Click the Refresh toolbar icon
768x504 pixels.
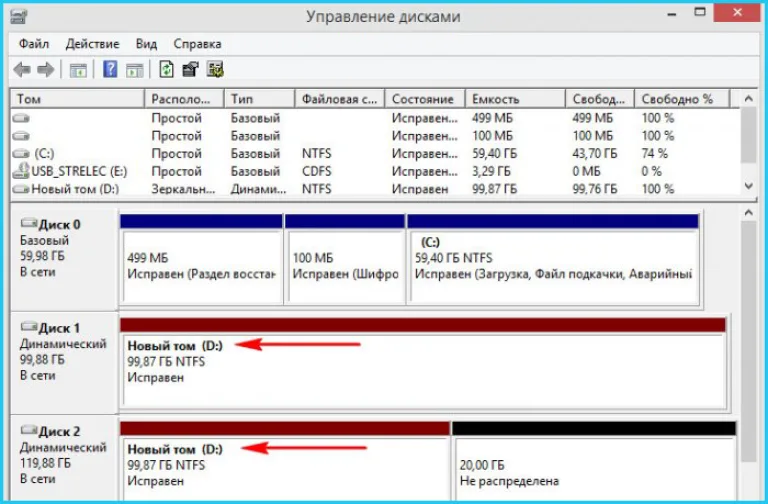click(x=167, y=69)
